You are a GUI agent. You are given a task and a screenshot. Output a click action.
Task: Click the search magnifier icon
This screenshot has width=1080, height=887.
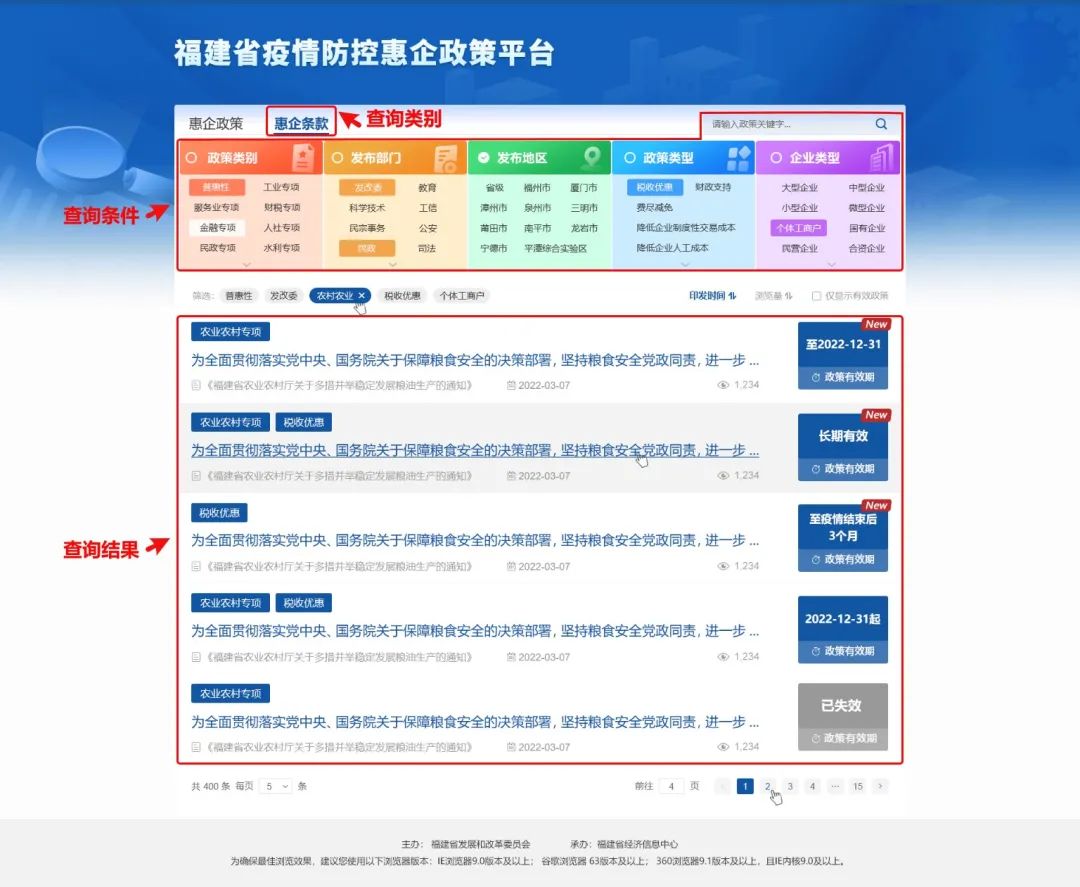click(x=881, y=125)
